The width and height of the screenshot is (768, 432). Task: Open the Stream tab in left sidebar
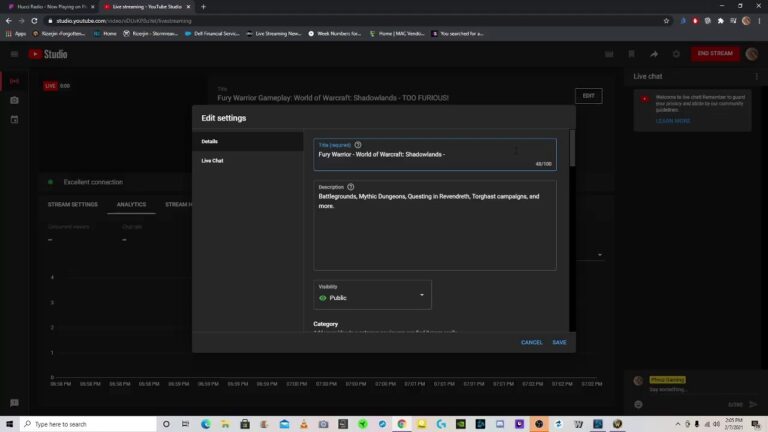[x=14, y=81]
